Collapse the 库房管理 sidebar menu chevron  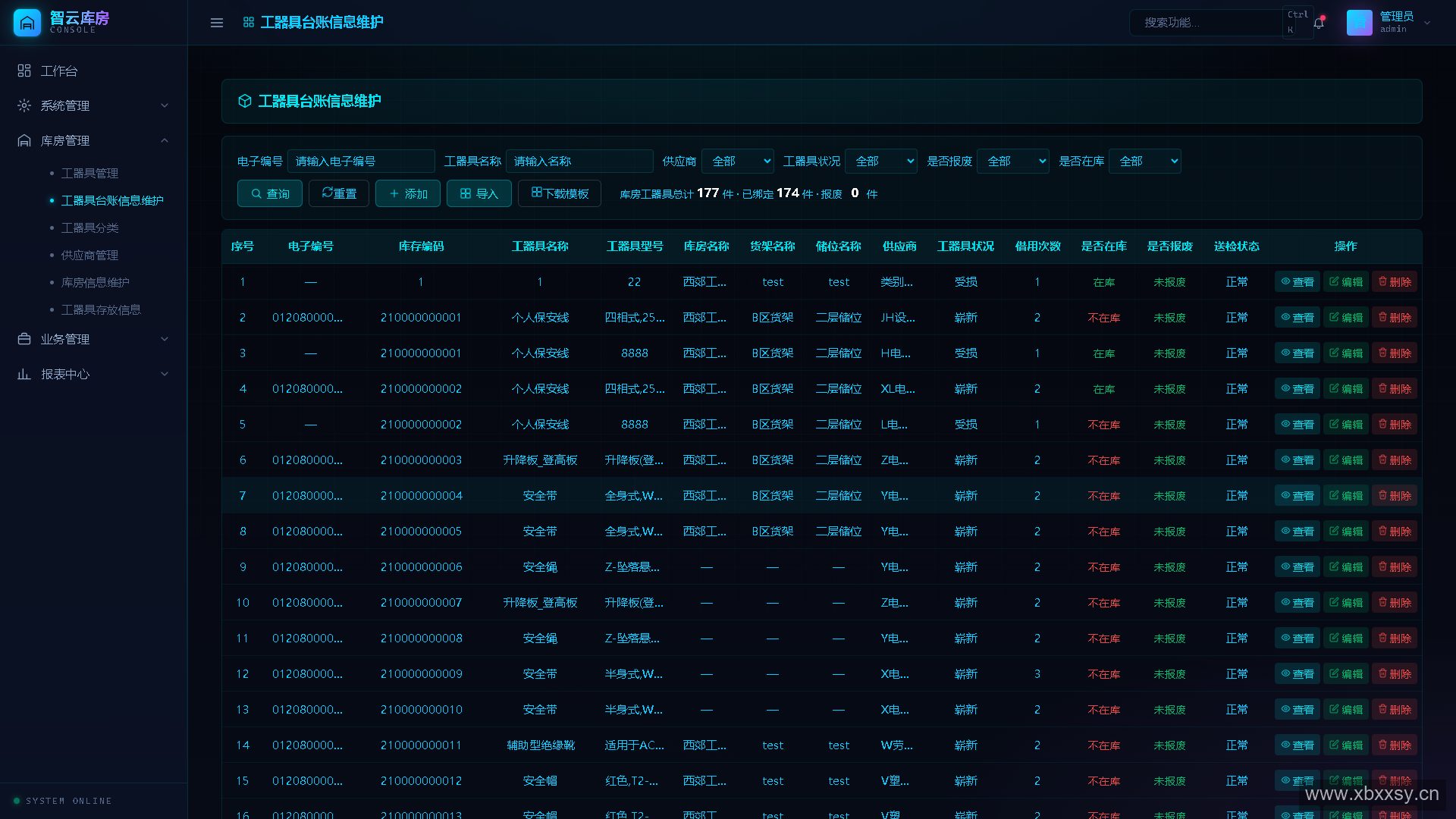point(165,140)
